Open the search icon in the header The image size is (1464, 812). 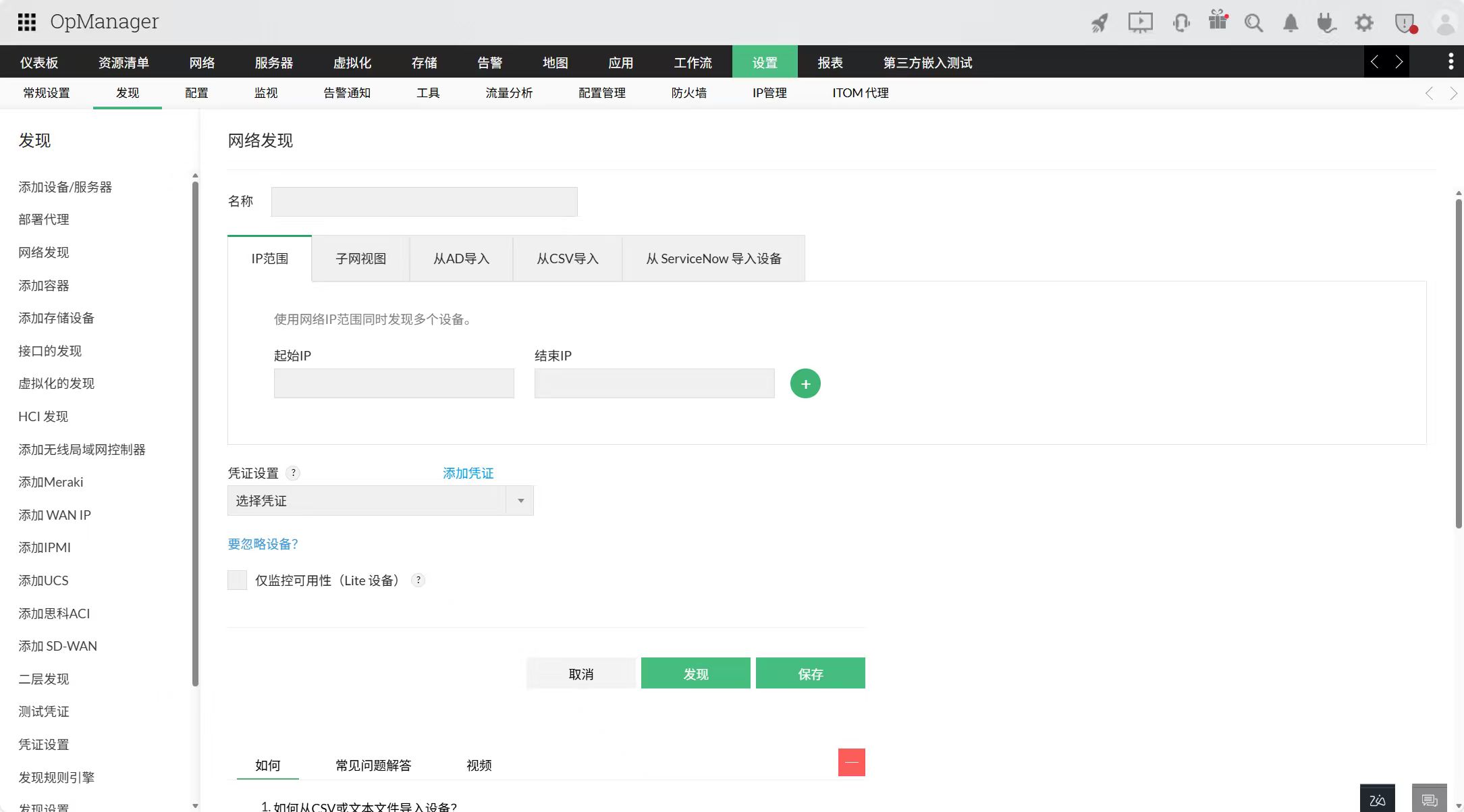coord(1253,22)
